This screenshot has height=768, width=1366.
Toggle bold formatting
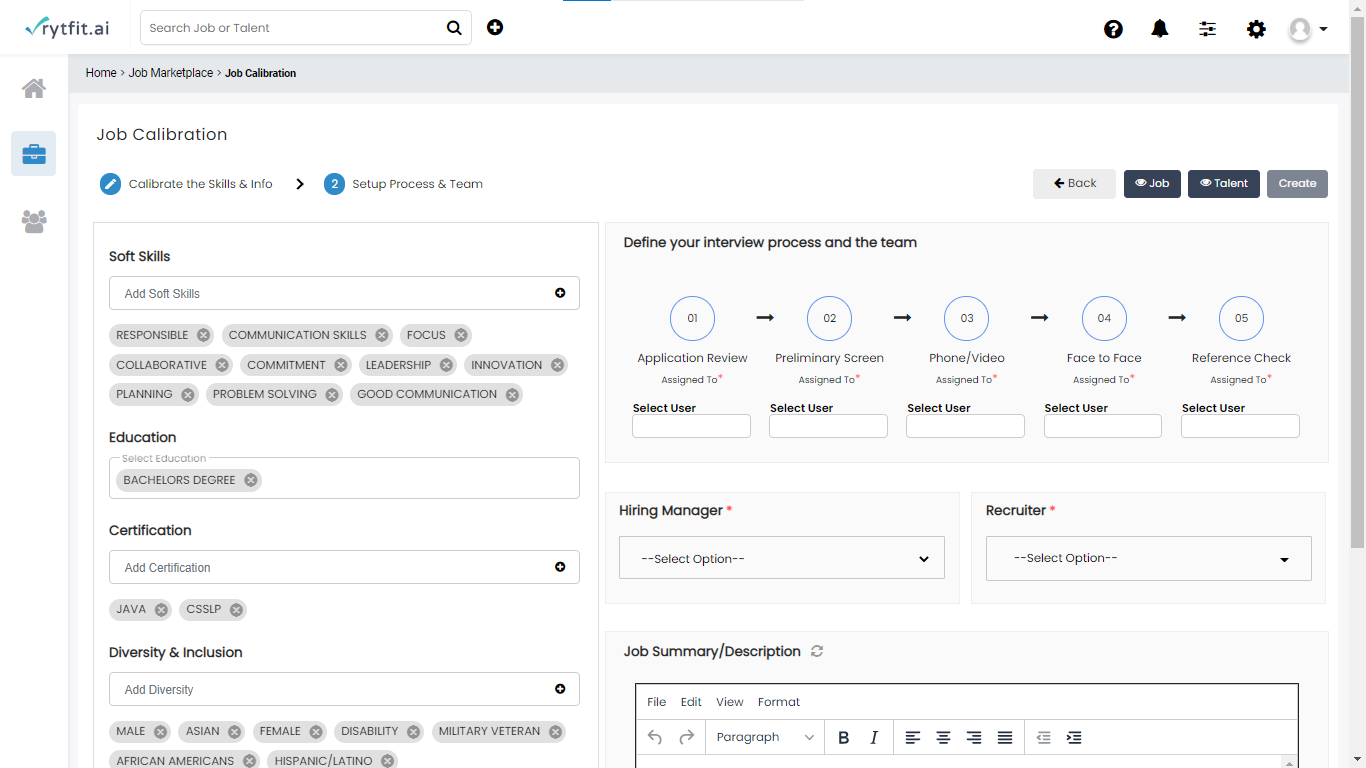[843, 737]
